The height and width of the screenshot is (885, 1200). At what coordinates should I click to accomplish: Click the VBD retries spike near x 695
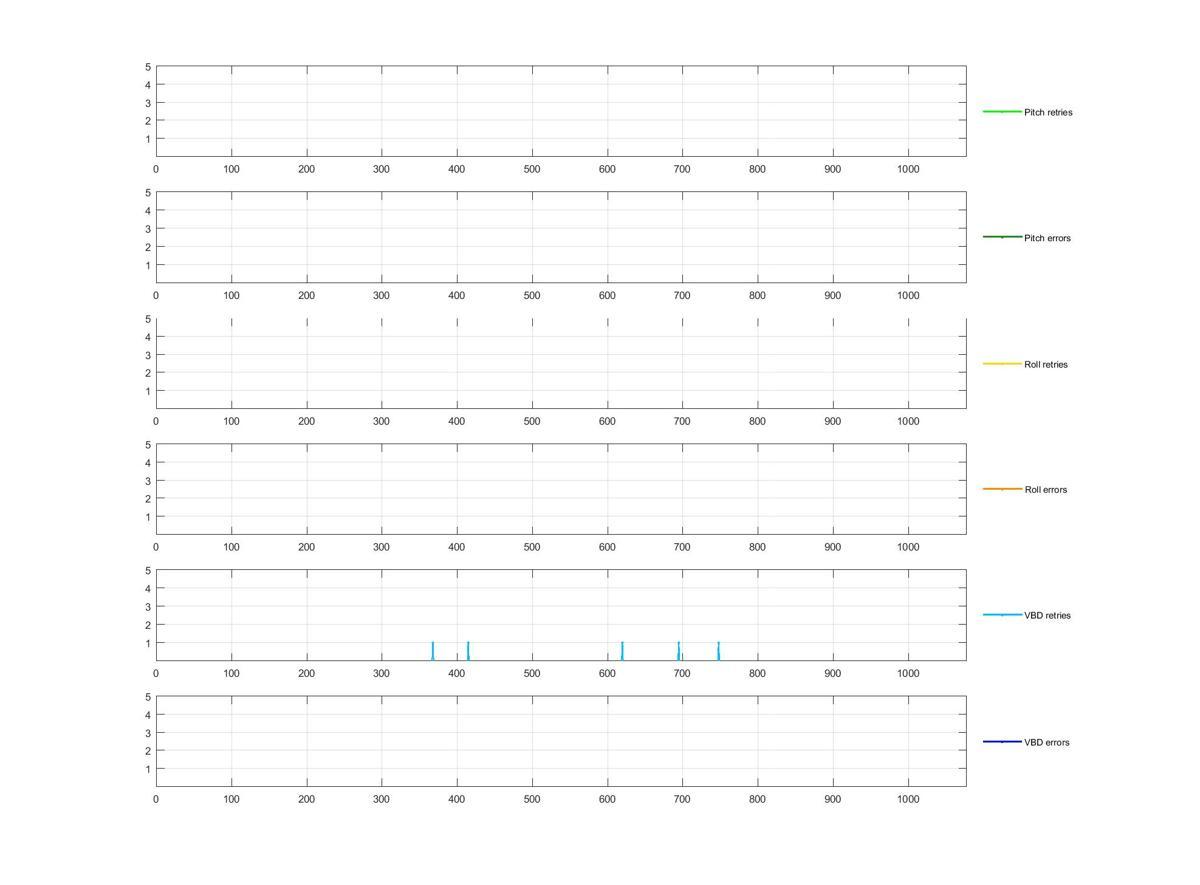coord(679,651)
